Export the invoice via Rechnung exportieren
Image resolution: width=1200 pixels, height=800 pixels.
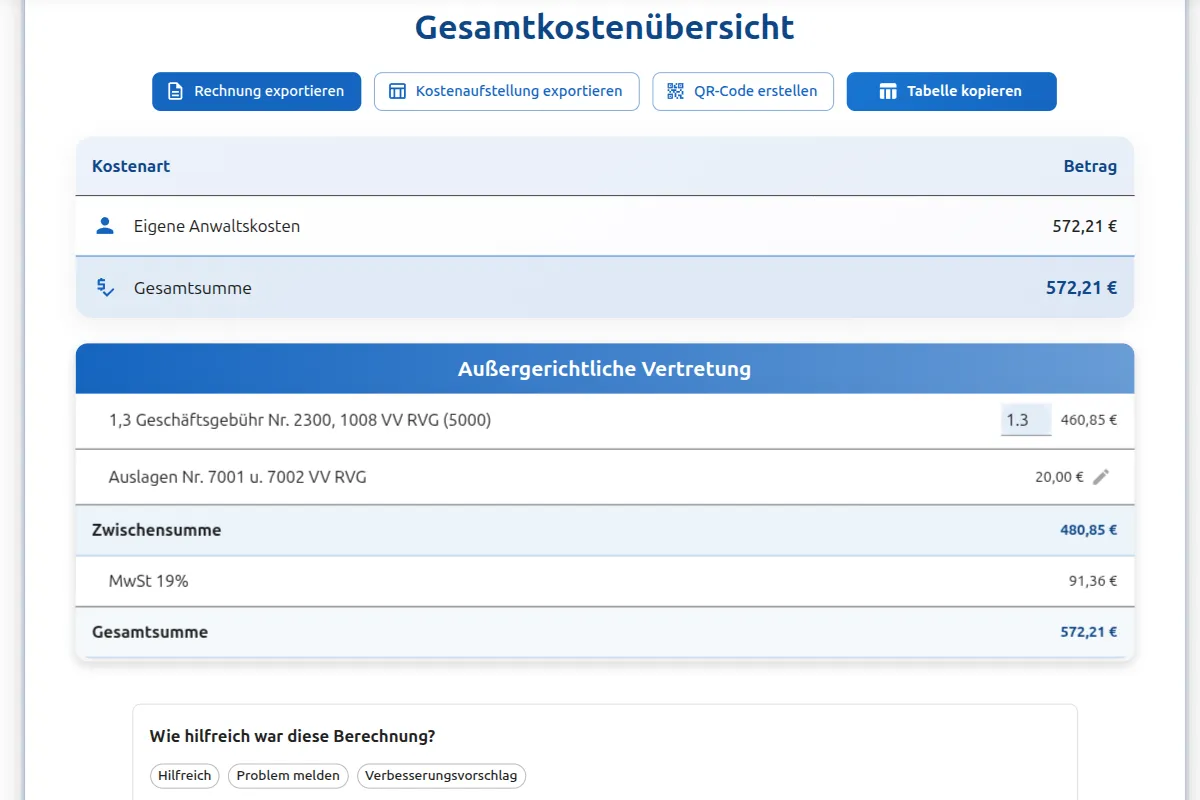[256, 91]
